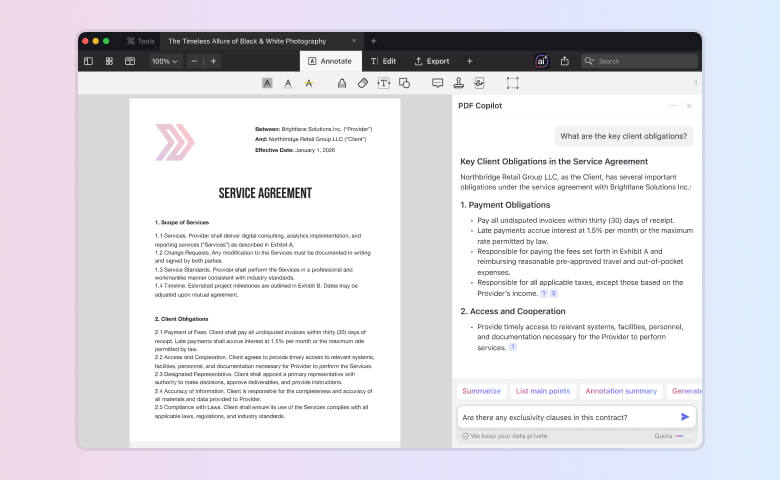Viewport: 780px width, 480px height.
Task: Click the share icon in toolbar
Action: coord(564,61)
